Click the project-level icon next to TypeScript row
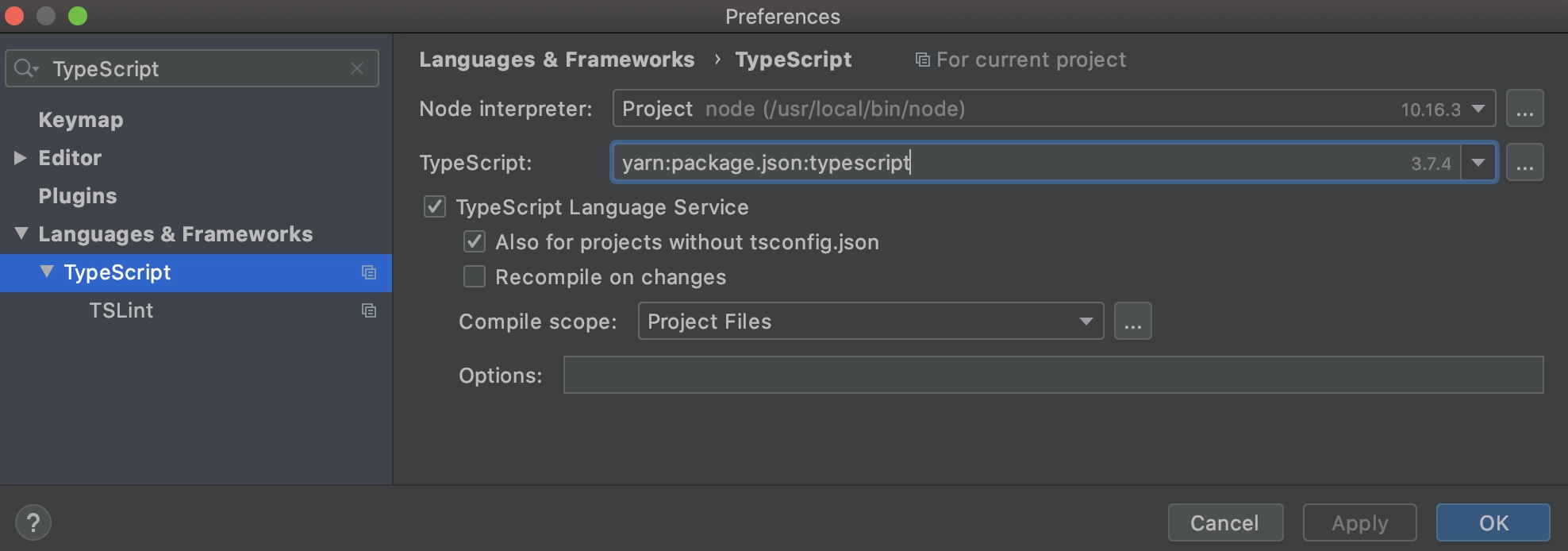This screenshot has height=551, width=1568. click(x=369, y=272)
